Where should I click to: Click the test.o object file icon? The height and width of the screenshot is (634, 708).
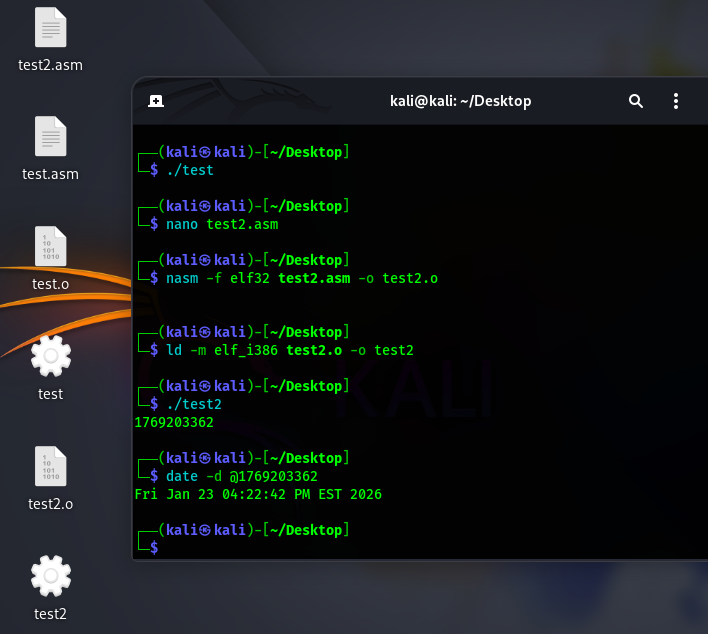(x=51, y=248)
